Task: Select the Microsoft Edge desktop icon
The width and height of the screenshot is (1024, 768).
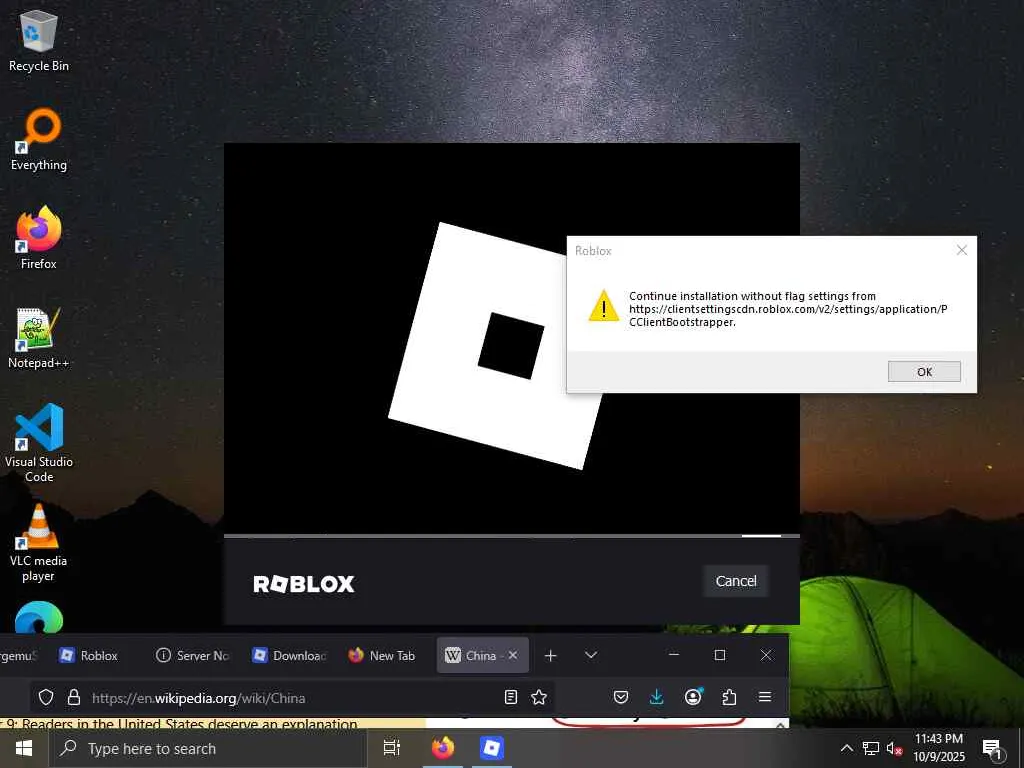Action: [x=39, y=618]
